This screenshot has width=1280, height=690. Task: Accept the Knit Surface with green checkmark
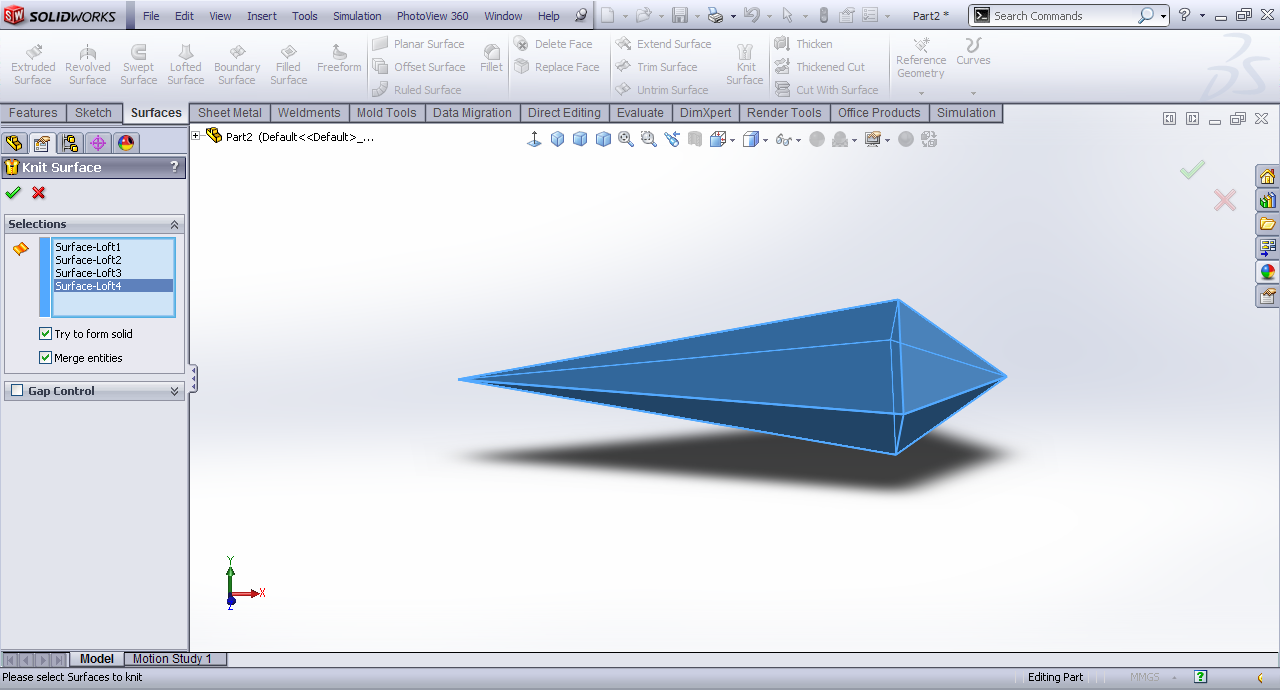tap(13, 193)
